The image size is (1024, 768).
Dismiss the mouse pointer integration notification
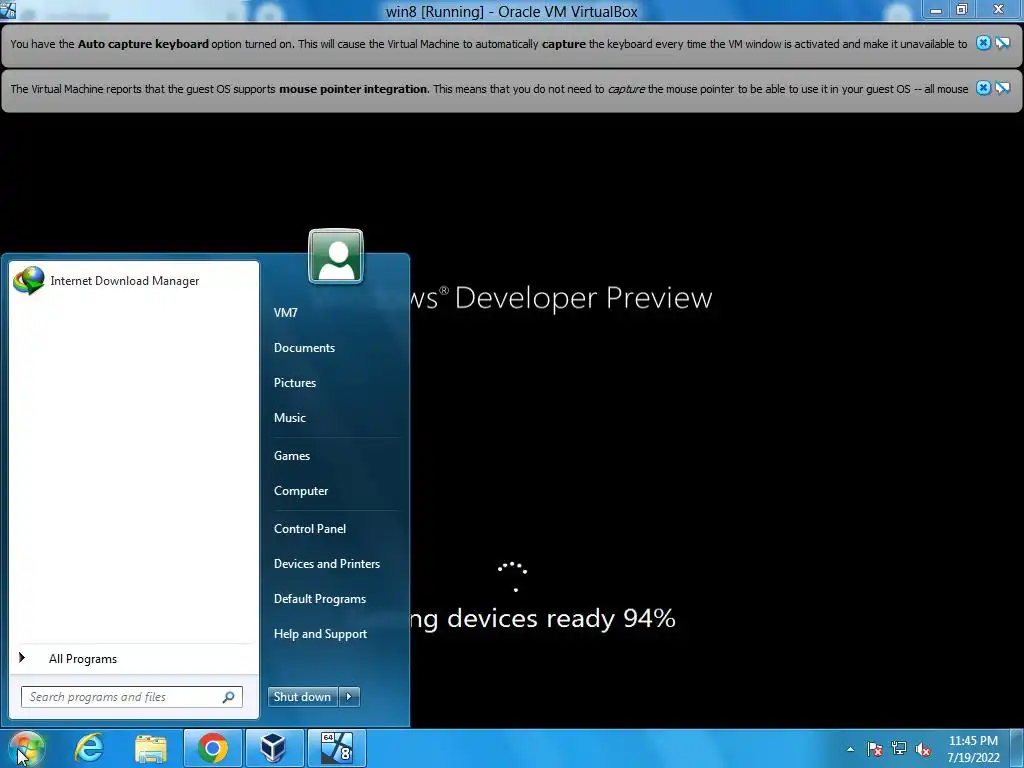coord(983,88)
